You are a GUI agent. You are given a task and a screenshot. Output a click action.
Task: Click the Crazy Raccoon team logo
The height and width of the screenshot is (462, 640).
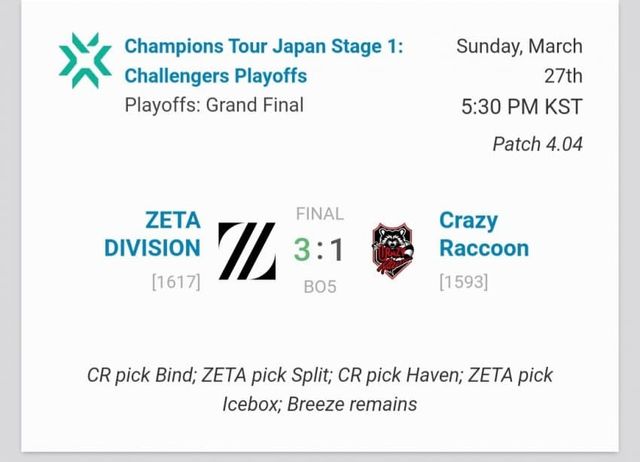[390, 250]
